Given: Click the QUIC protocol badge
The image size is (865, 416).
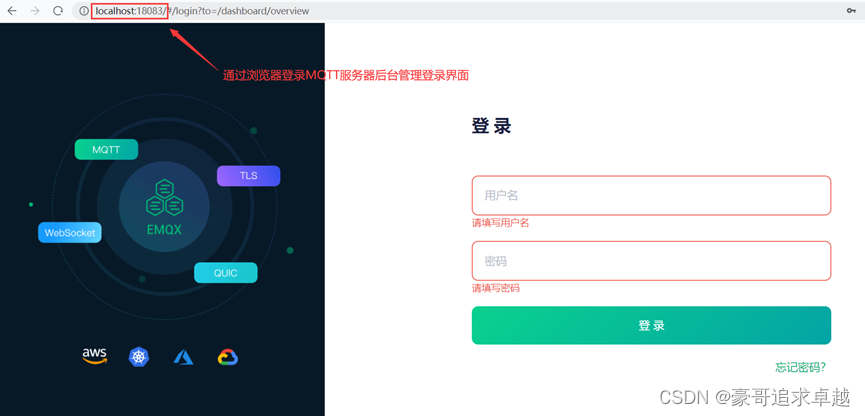Looking at the screenshot, I should click(226, 273).
